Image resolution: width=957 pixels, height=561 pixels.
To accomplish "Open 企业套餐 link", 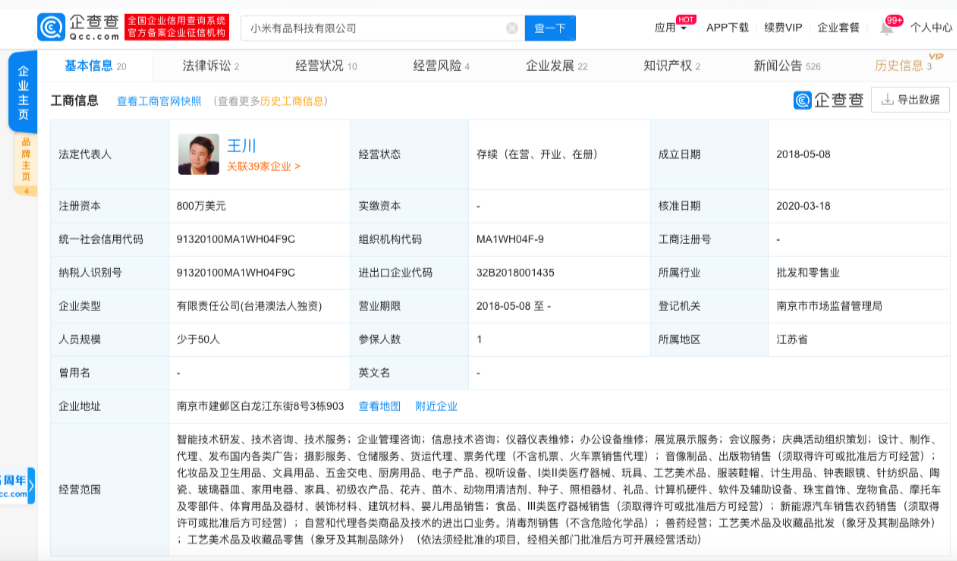I will [x=838, y=27].
